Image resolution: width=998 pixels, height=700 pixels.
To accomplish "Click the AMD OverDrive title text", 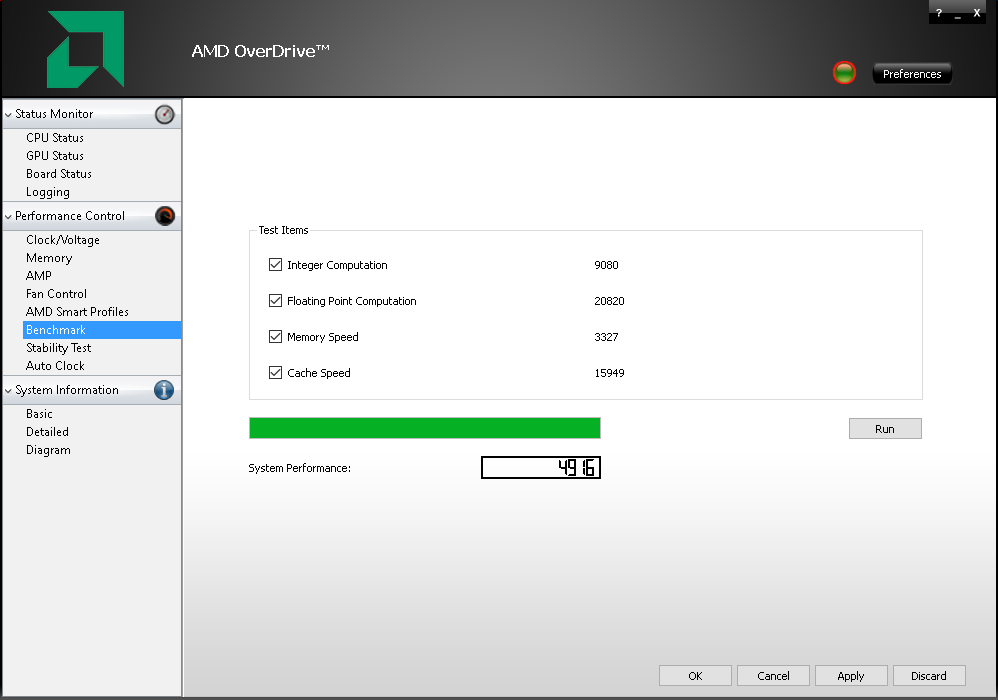I will (260, 51).
